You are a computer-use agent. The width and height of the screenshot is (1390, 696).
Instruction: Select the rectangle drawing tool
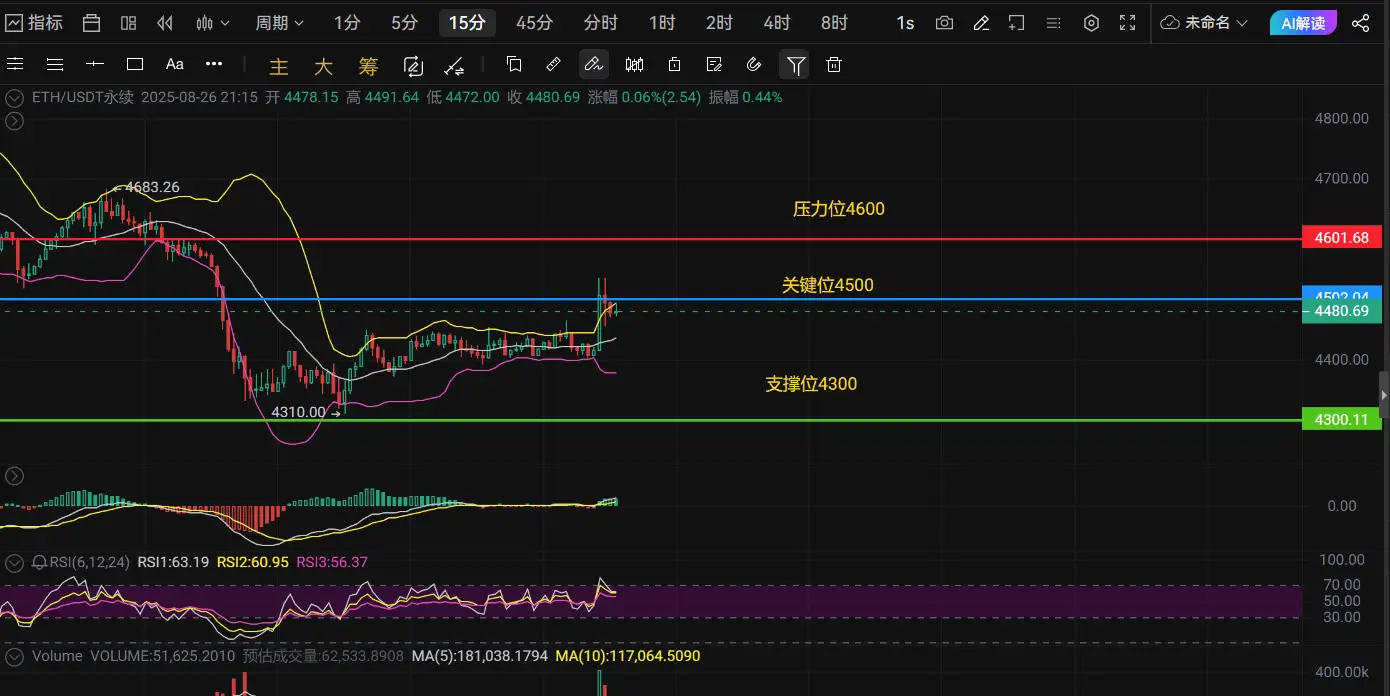coord(135,64)
